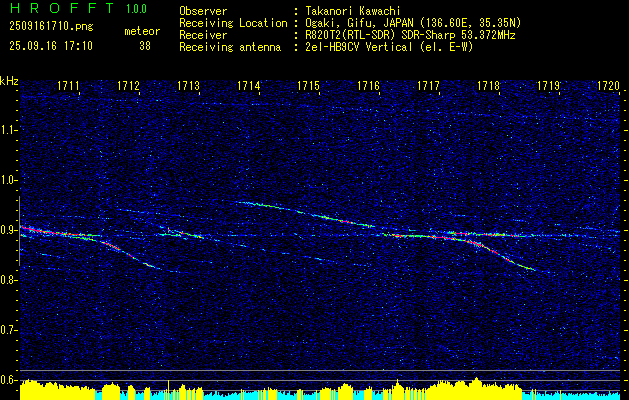This screenshot has height=400, width=629.
Task: Click the HROFFT program title text
Action: click(61, 8)
